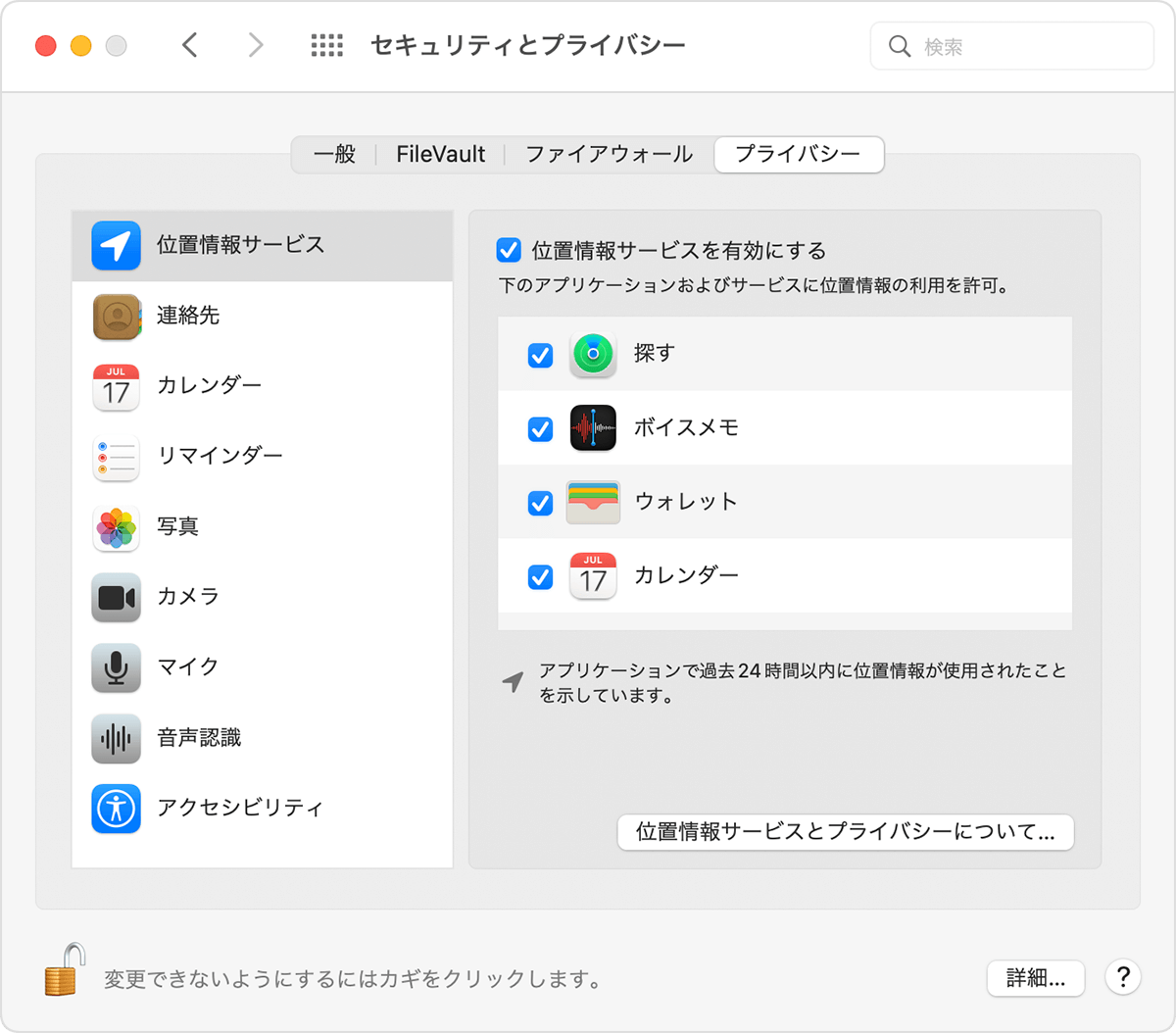Switch to the ファイアウォール tab

[x=609, y=154]
